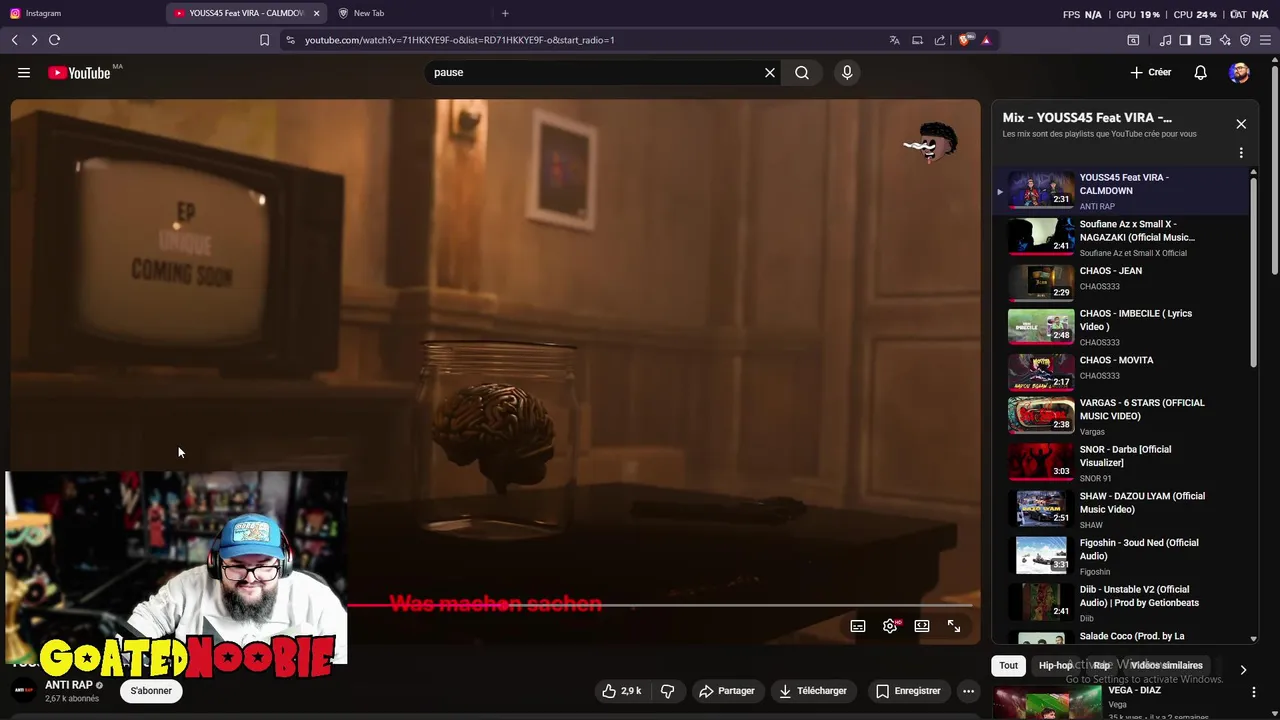Click the Créer create button

coord(1150,72)
